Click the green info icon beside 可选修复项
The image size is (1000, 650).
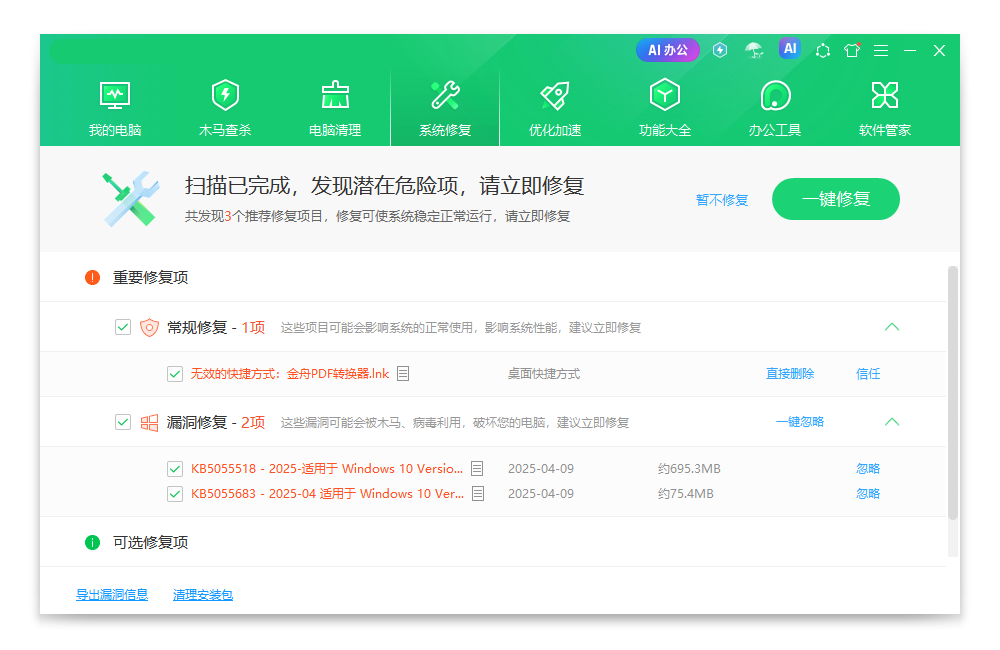(x=92, y=542)
